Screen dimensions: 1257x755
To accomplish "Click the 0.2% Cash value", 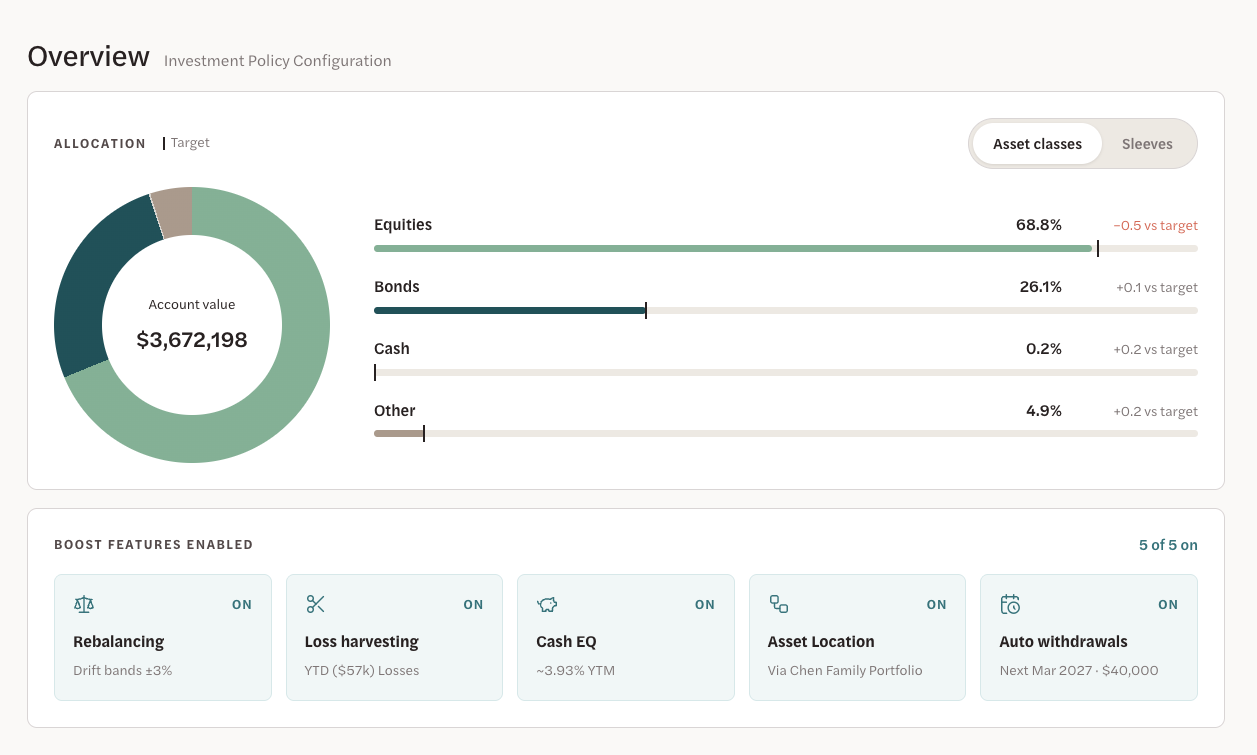I will (x=1044, y=349).
